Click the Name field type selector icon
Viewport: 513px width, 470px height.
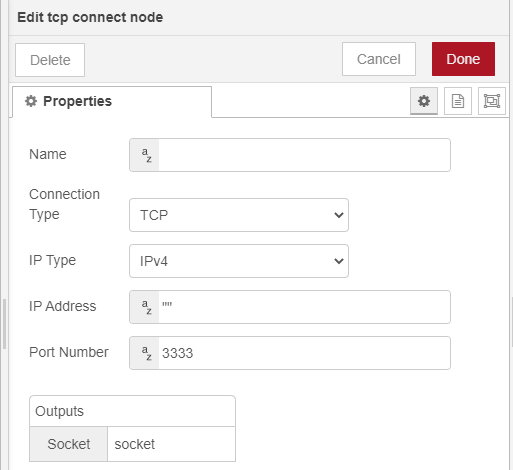[x=145, y=155]
